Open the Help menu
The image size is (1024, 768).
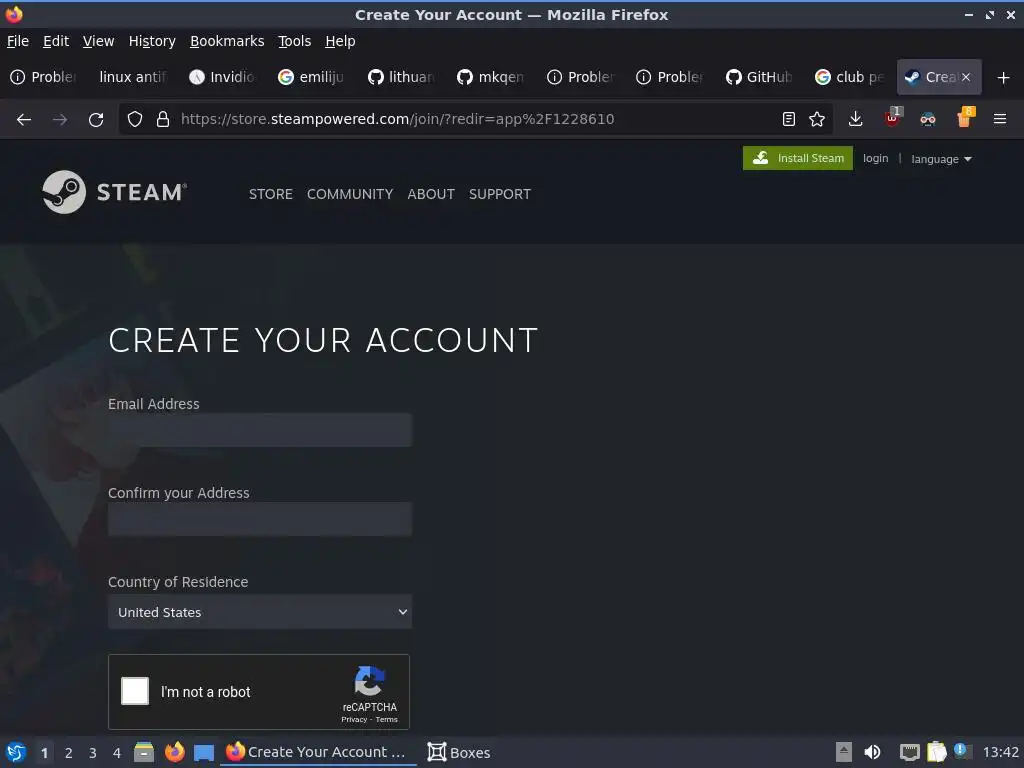point(340,41)
